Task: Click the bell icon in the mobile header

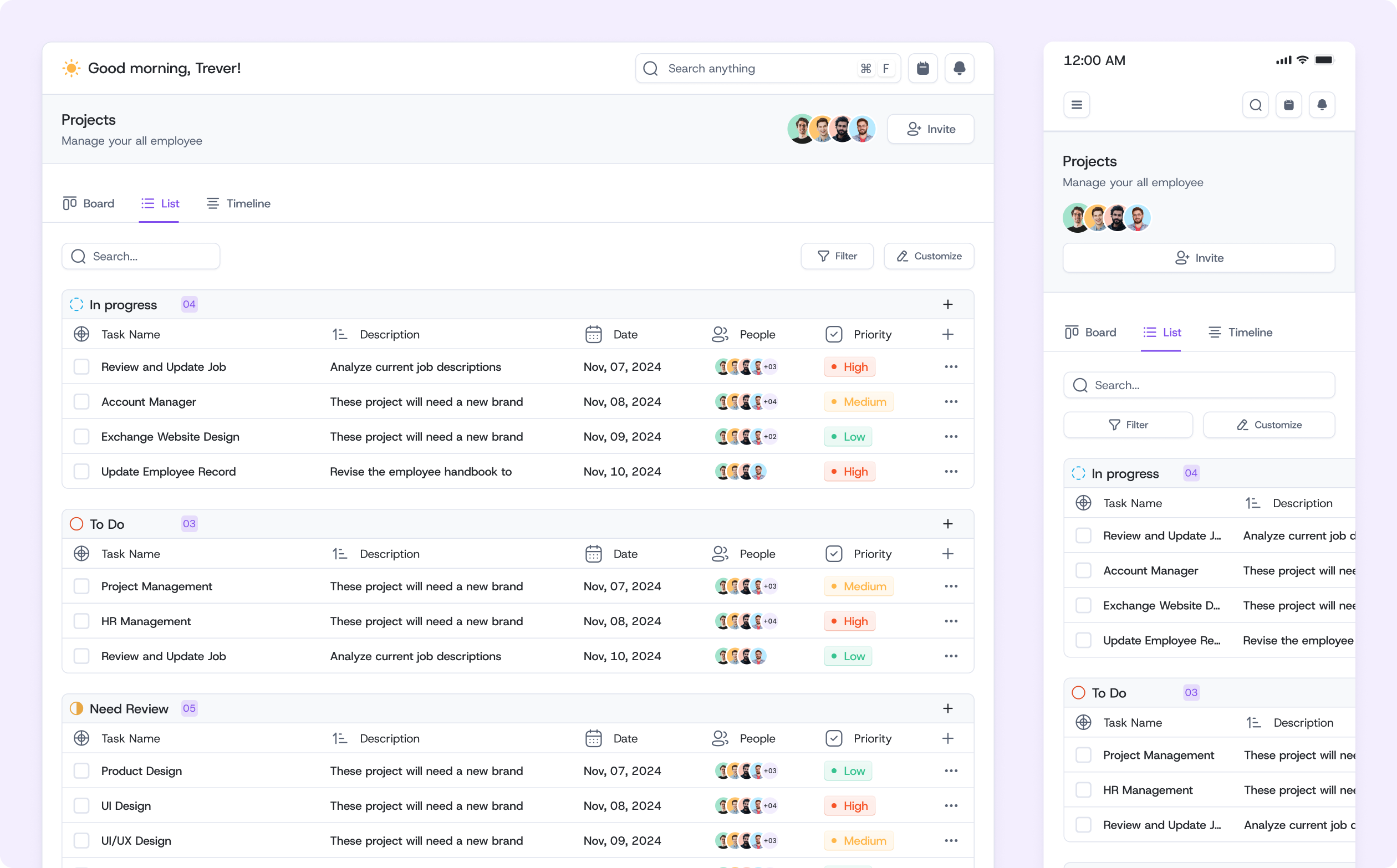Action: click(1321, 105)
